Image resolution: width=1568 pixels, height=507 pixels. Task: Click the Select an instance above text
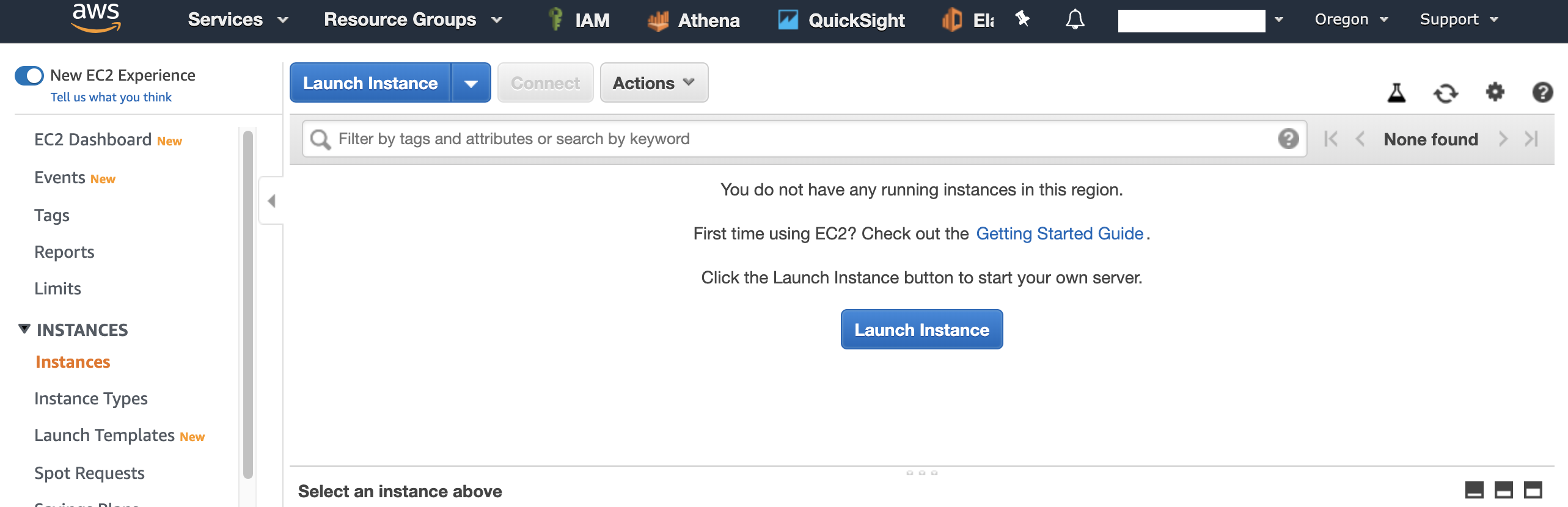(400, 491)
